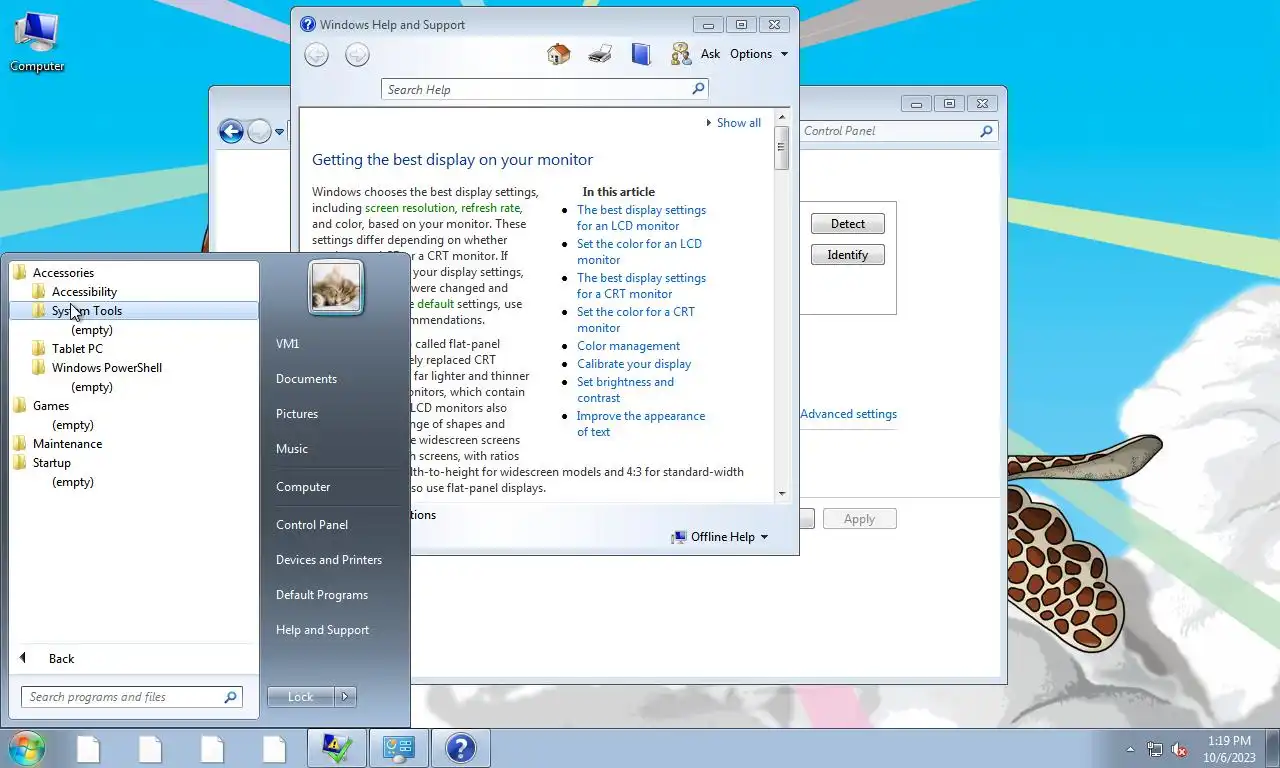This screenshot has width=1280, height=768.
Task: Click the user account kitten picture
Action: coord(336,288)
